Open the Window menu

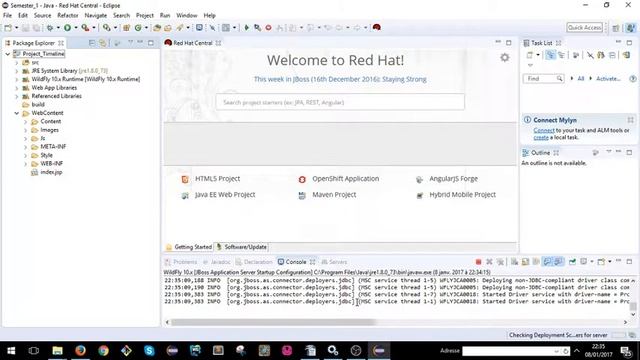(x=187, y=16)
